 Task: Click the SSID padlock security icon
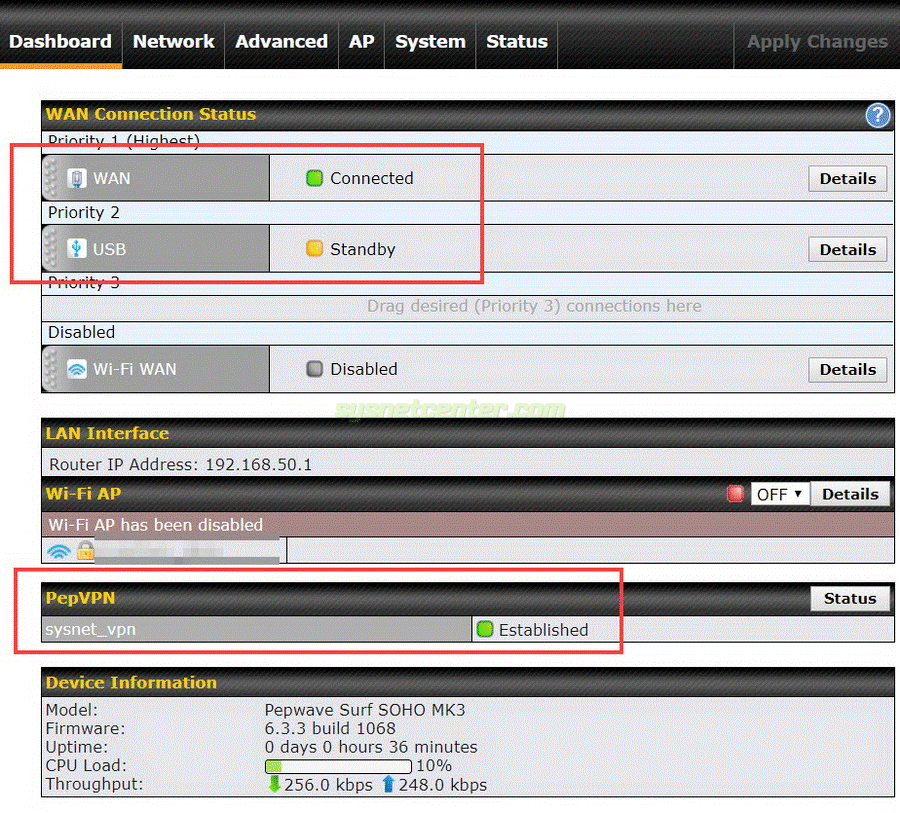click(x=86, y=550)
